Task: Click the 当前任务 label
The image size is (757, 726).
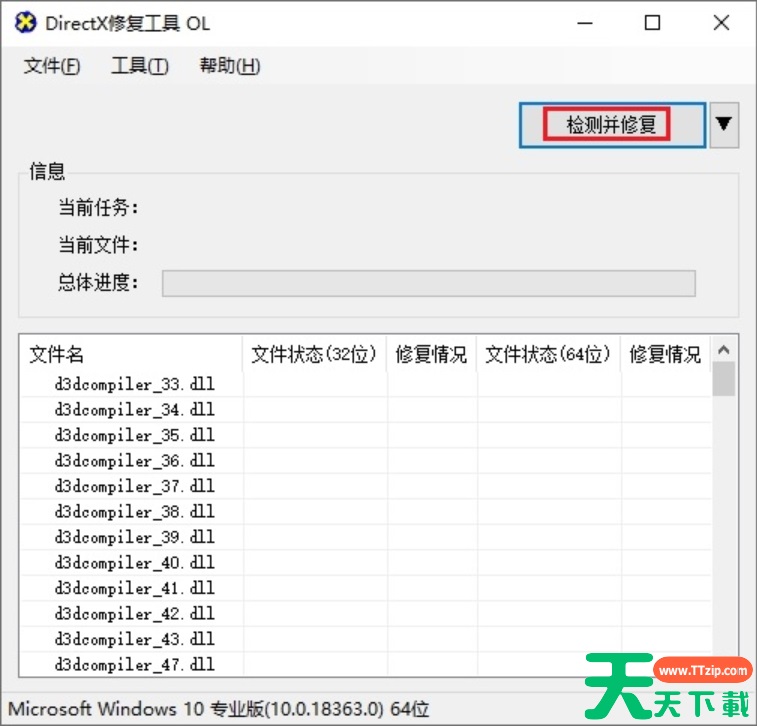Action: [x=98, y=208]
